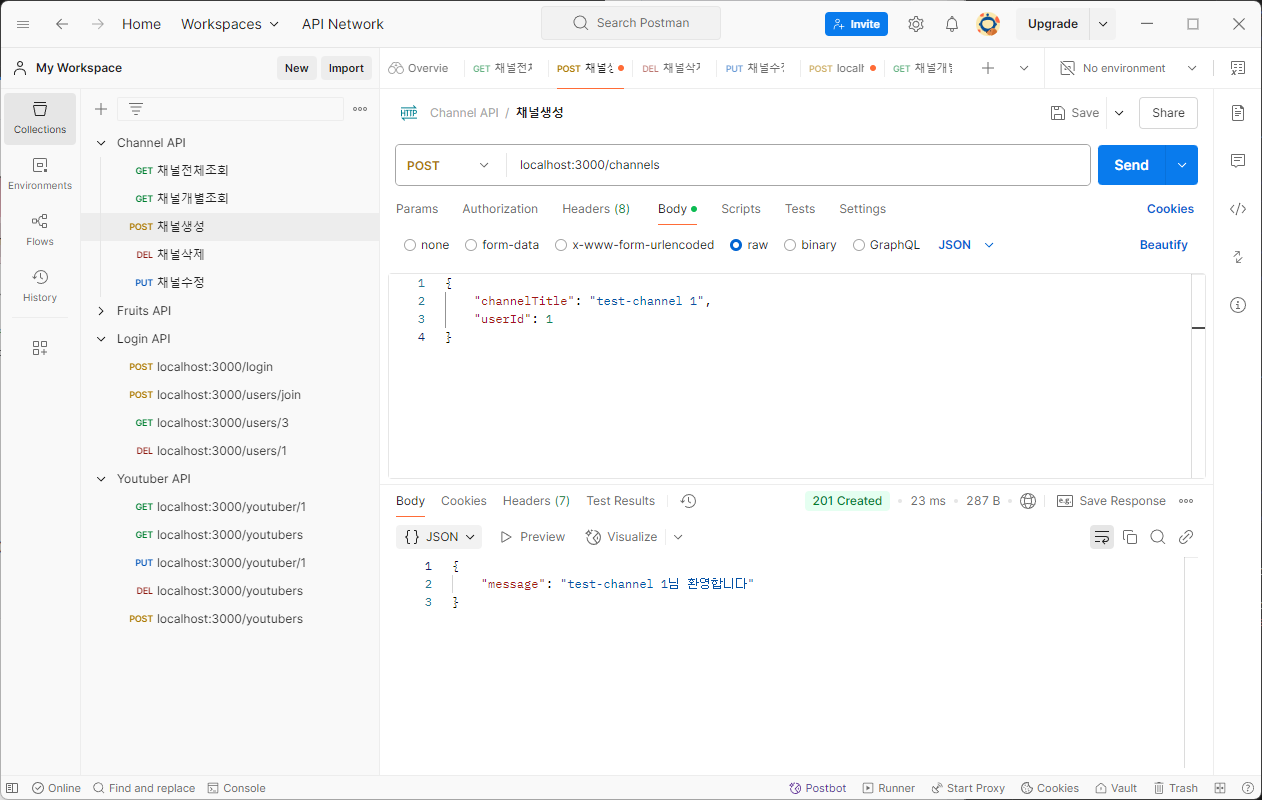Screen dimensions: 1262x800
Task: Select the x-www-form-urlencoded body type
Action: point(561,245)
